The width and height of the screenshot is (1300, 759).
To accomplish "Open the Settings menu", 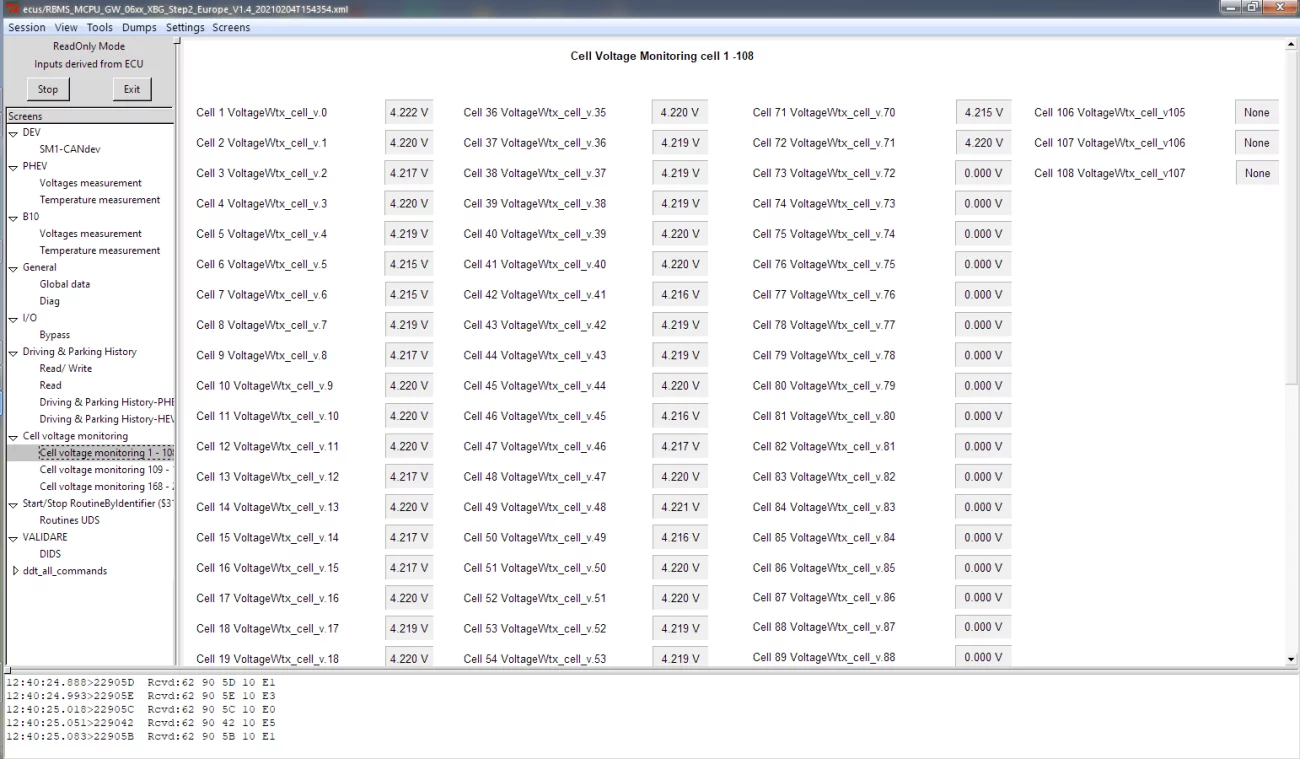I will tap(185, 28).
